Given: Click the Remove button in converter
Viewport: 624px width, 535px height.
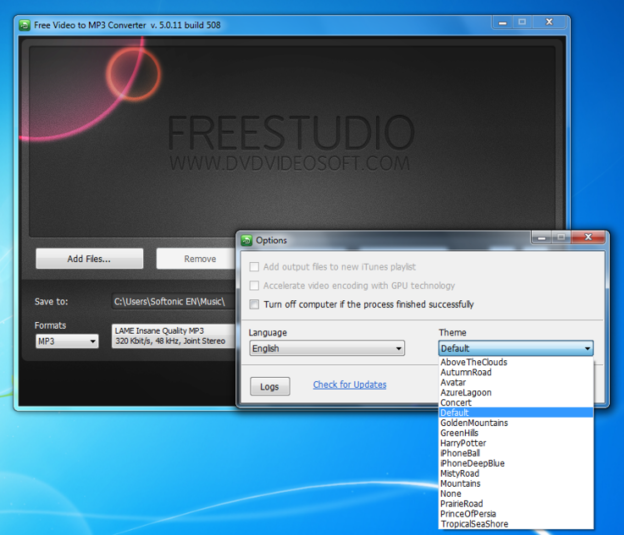Looking at the screenshot, I should pyautogui.click(x=196, y=259).
